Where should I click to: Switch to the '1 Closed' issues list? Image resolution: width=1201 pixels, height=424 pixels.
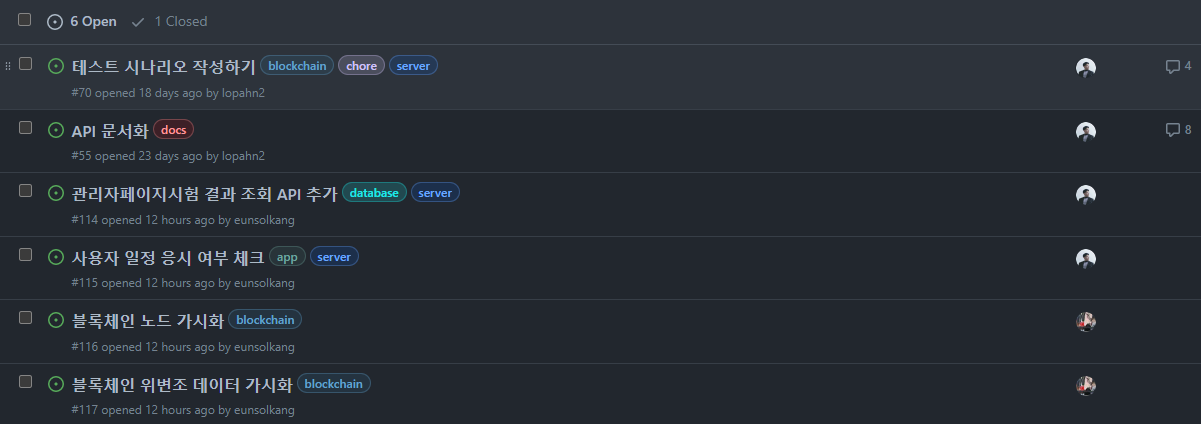169,21
